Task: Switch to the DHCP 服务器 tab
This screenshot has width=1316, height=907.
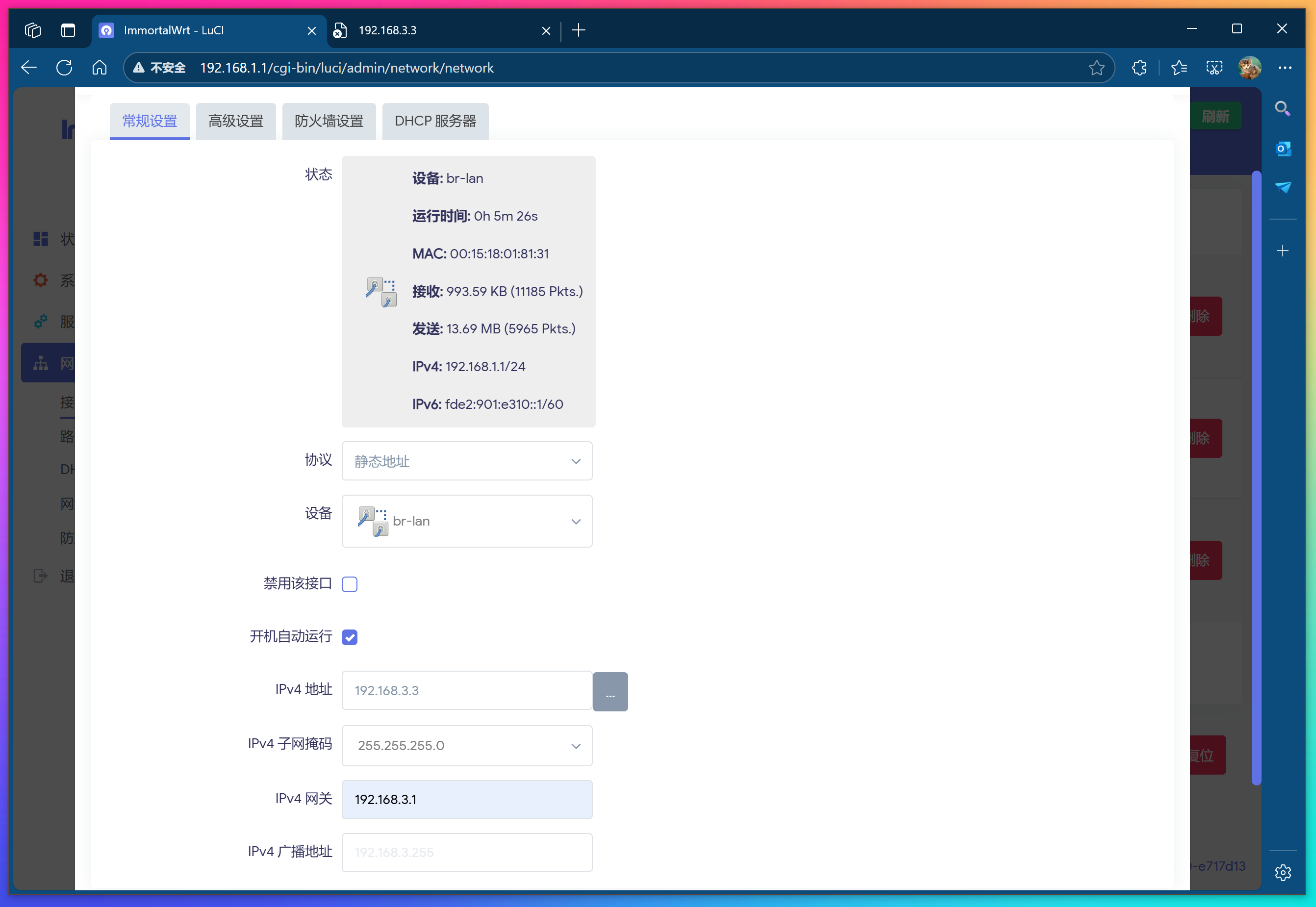Action: point(435,121)
